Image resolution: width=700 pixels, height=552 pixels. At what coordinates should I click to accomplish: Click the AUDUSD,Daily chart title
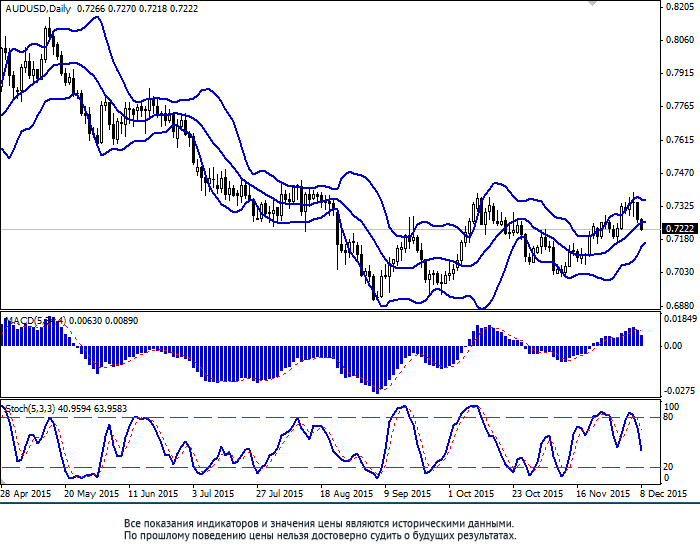coord(38,8)
